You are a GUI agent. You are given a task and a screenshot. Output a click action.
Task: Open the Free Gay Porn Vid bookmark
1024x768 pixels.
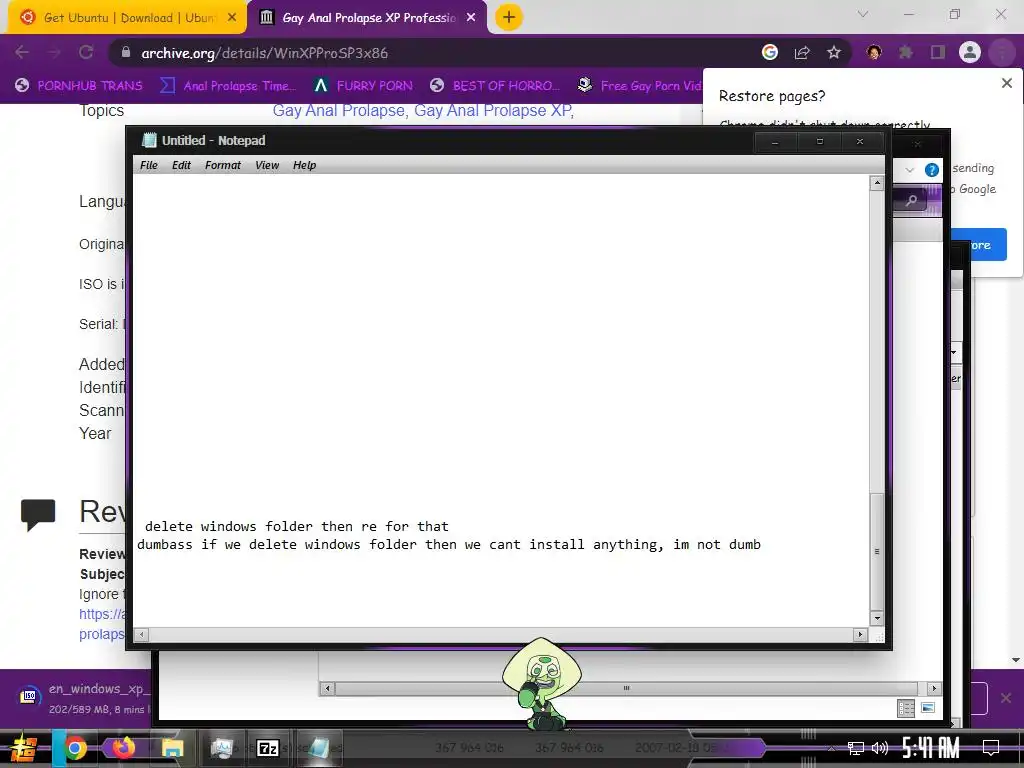pos(640,86)
